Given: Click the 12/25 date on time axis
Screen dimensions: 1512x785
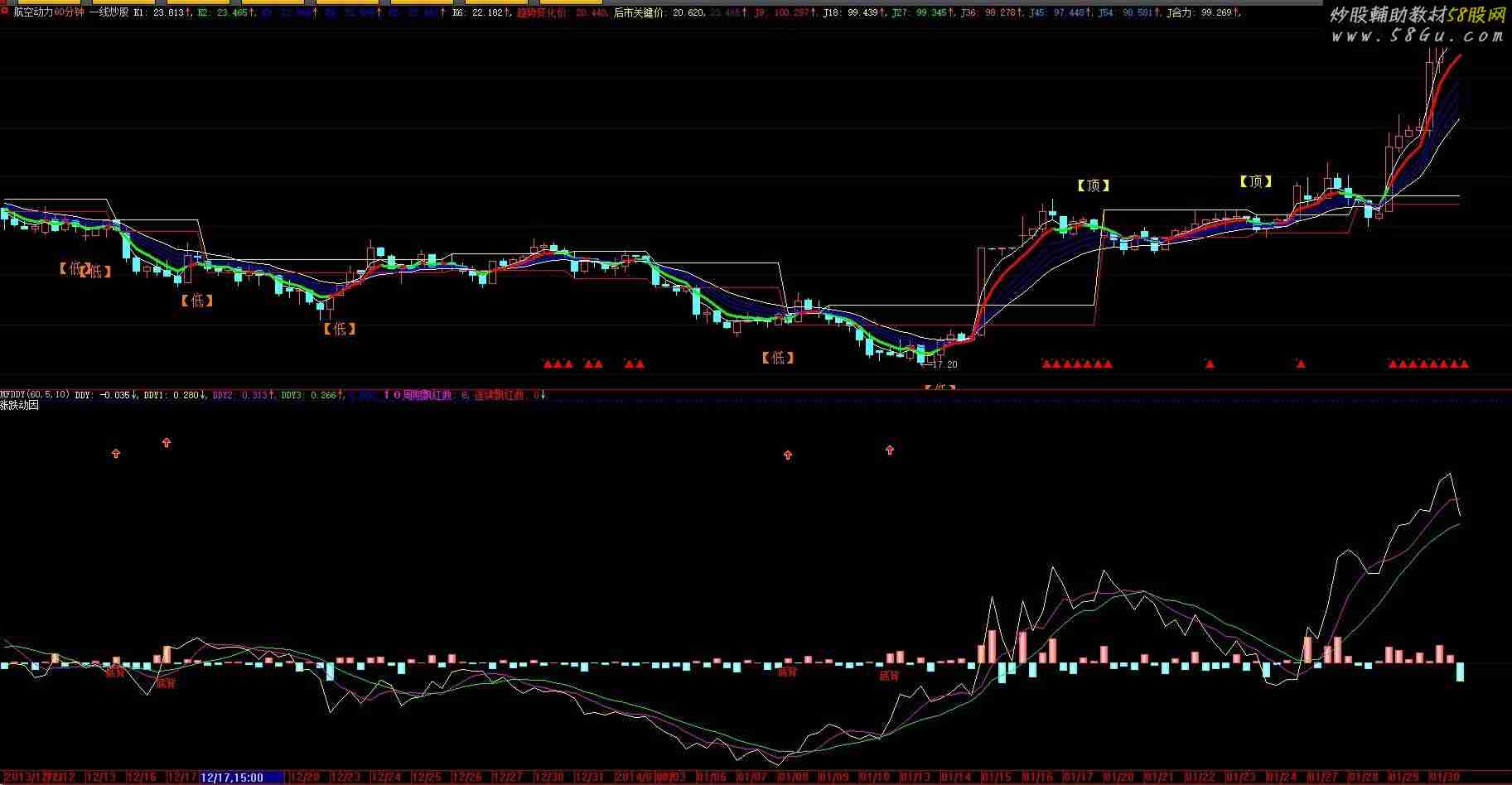Looking at the screenshot, I should point(427,777).
